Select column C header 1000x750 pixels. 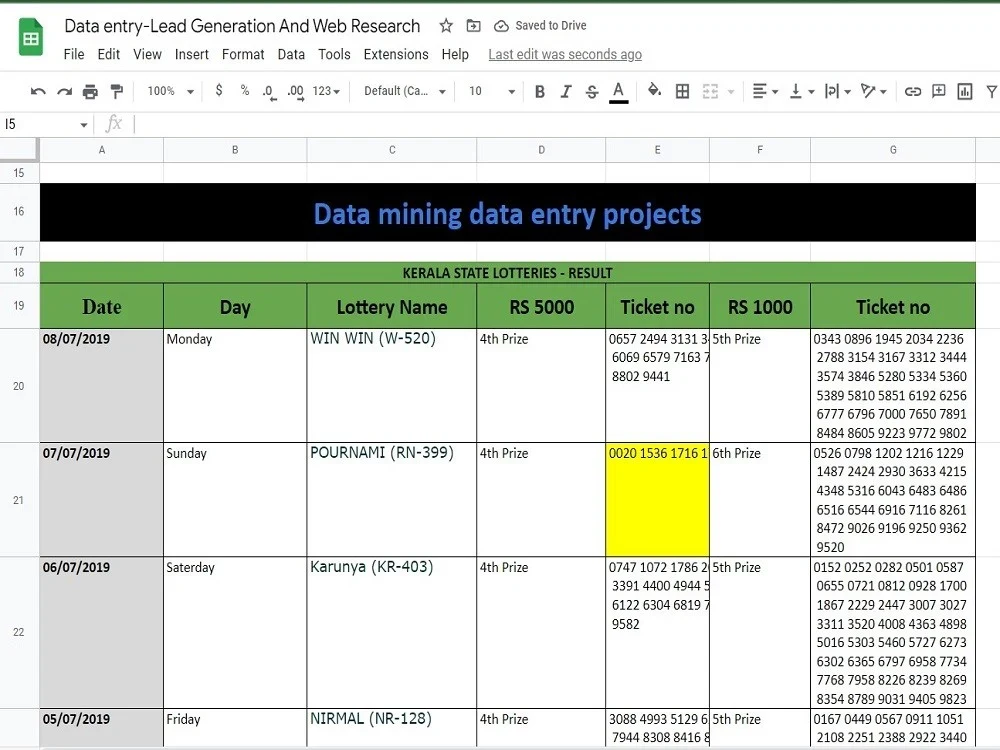[392, 150]
